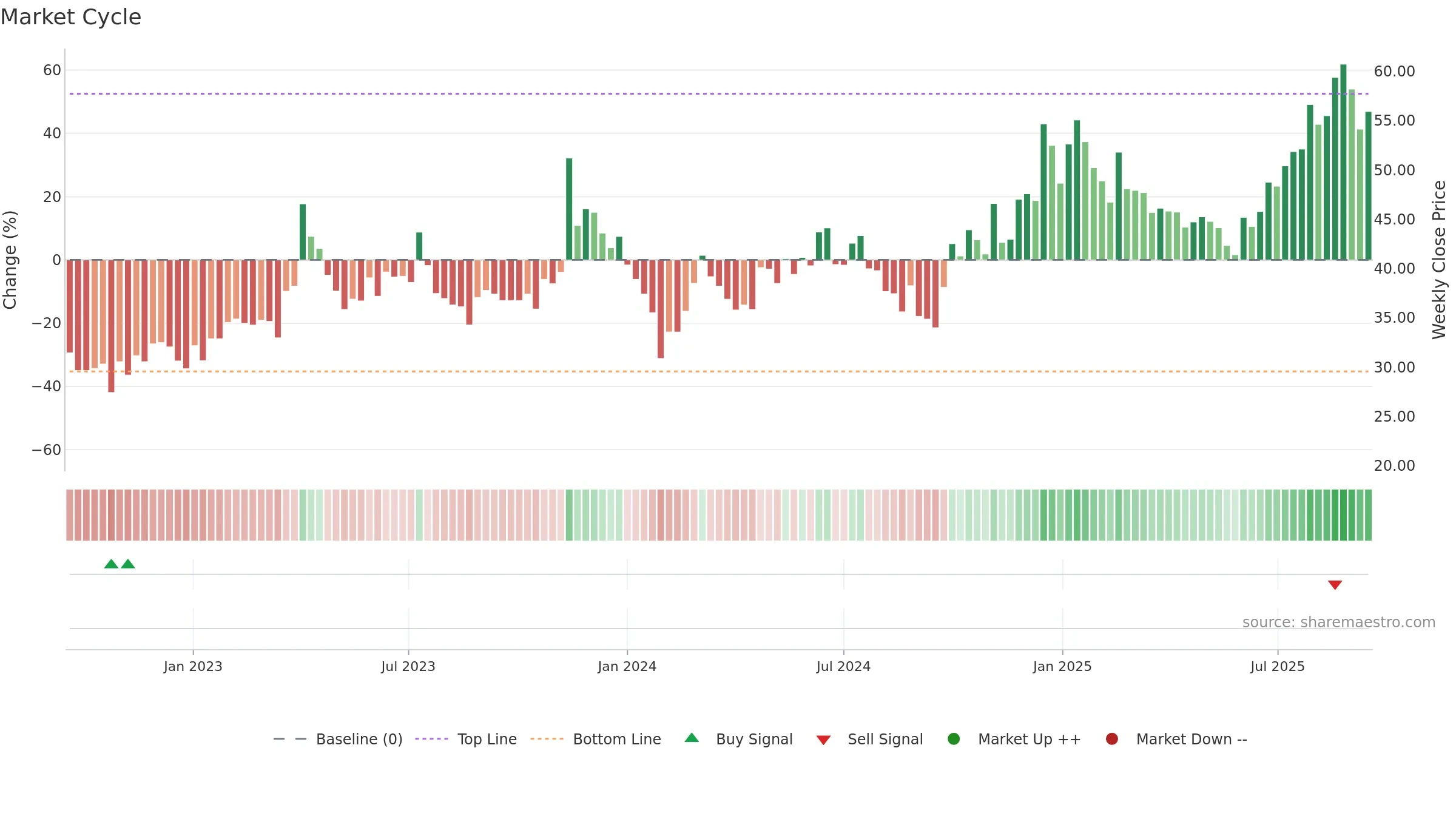Image resolution: width=1456 pixels, height=819 pixels.
Task: Click the −40 change axis label
Action: click(x=47, y=386)
